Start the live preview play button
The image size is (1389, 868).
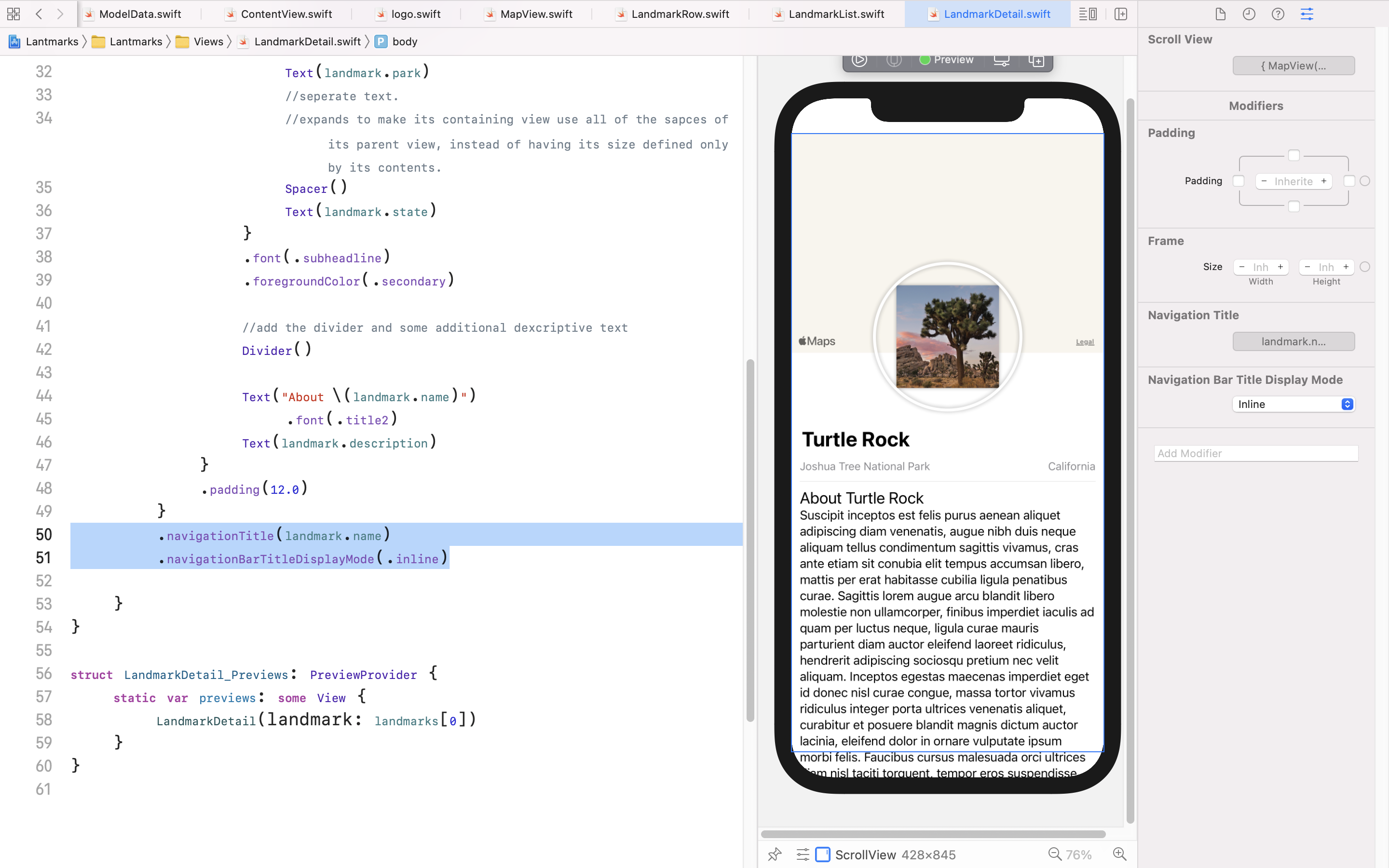[858, 60]
